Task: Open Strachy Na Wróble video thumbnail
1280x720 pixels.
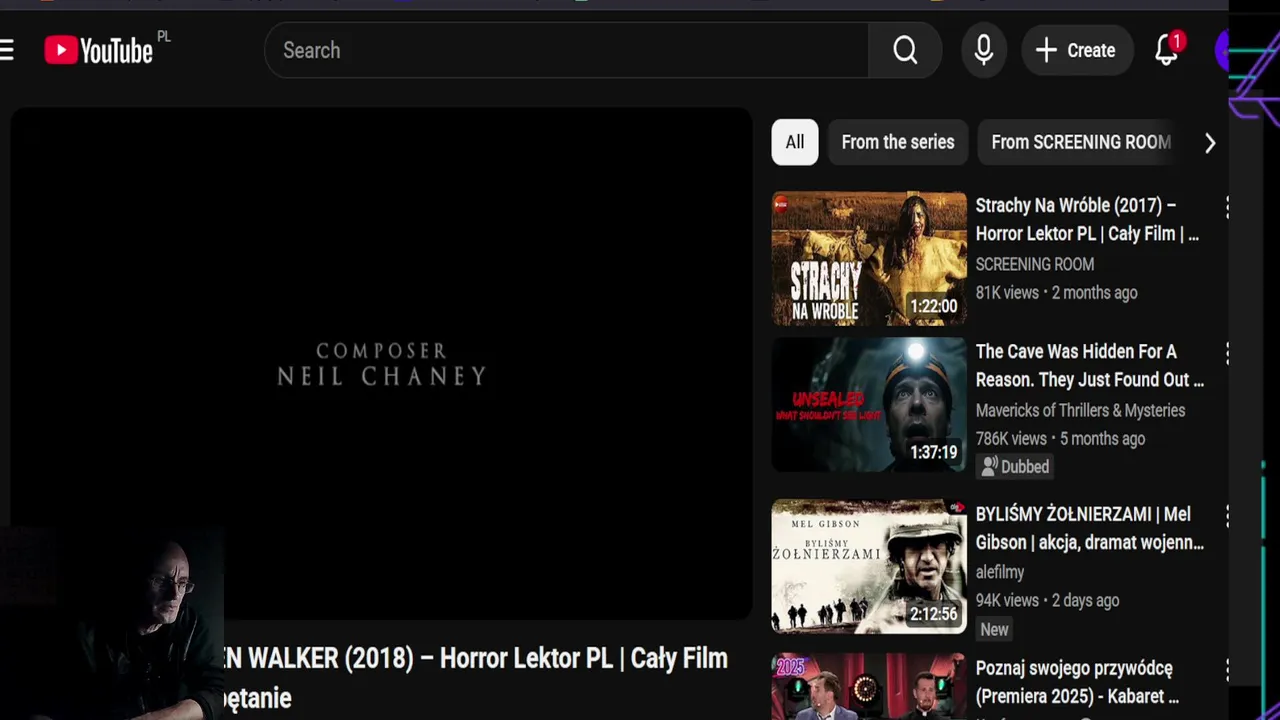Action: pos(869,259)
